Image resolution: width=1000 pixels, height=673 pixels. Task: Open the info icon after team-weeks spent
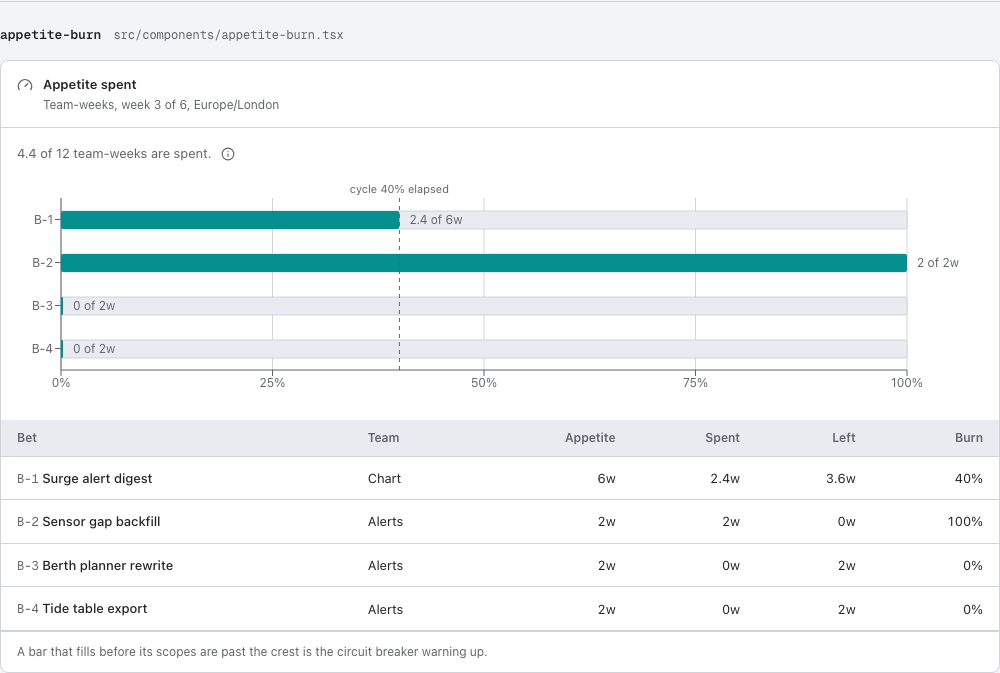pyautogui.click(x=228, y=154)
